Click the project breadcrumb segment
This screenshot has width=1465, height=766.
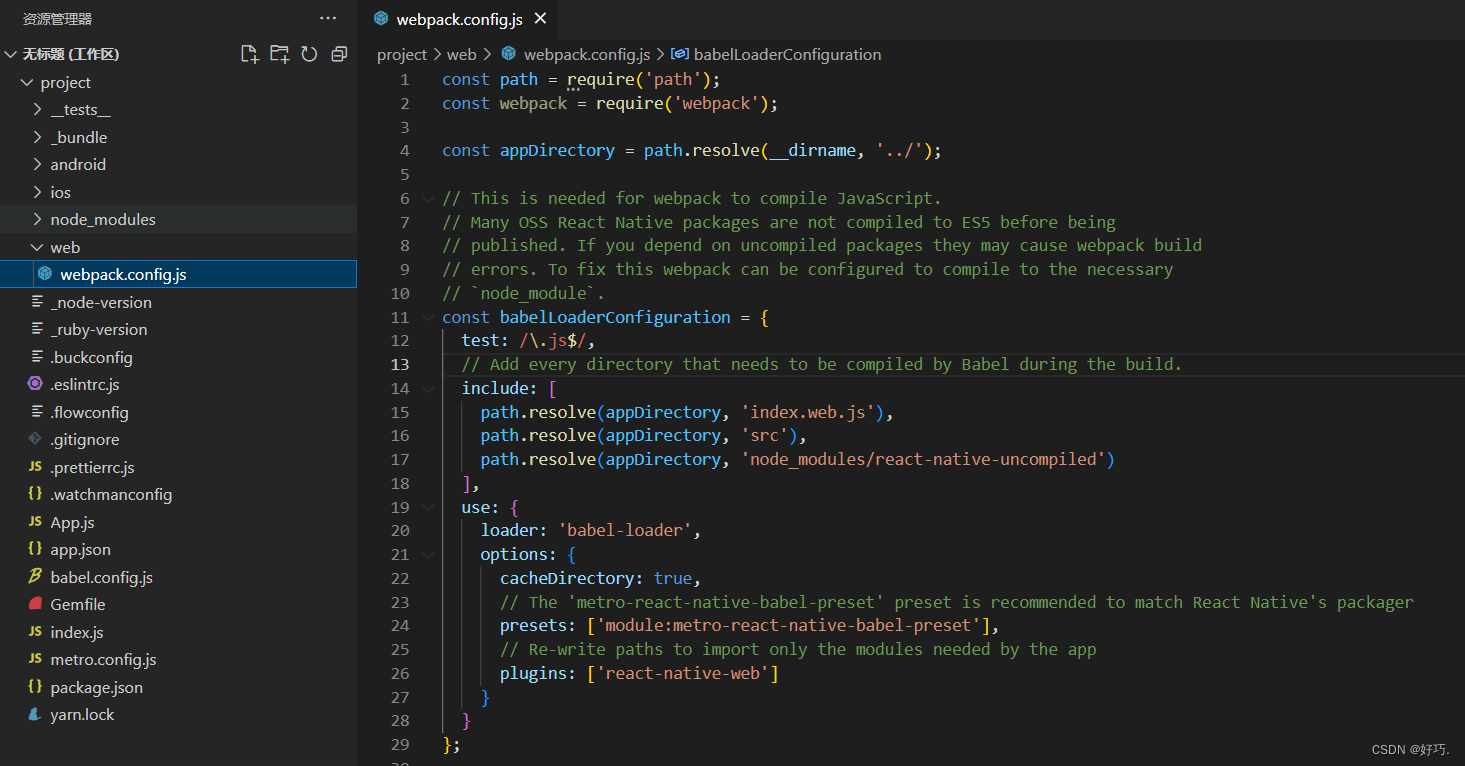[x=402, y=55]
